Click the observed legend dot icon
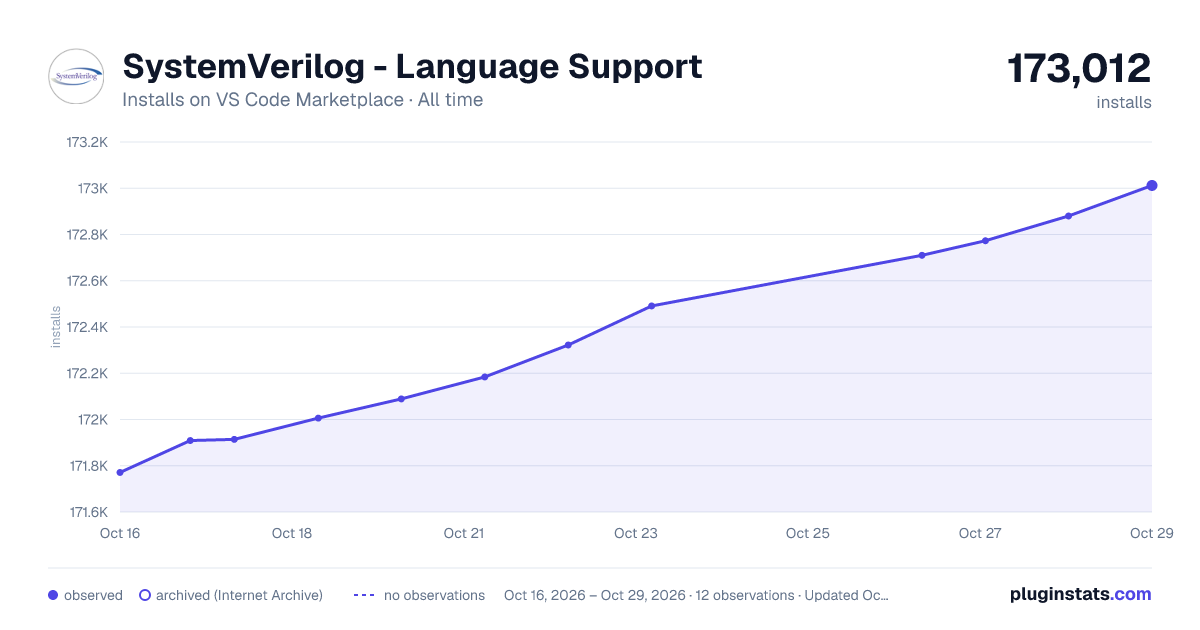The width and height of the screenshot is (1200, 630). click(53, 595)
